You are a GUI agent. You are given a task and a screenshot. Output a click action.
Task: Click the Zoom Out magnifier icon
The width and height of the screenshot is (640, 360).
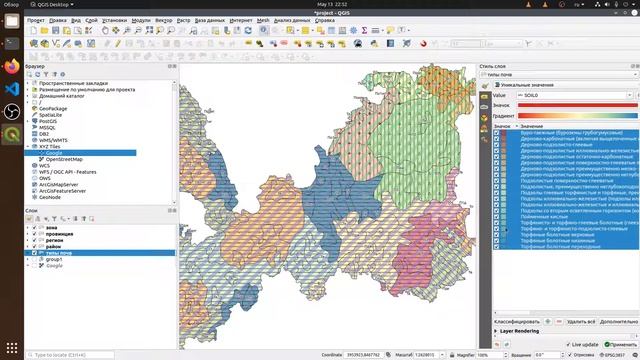click(138, 31)
